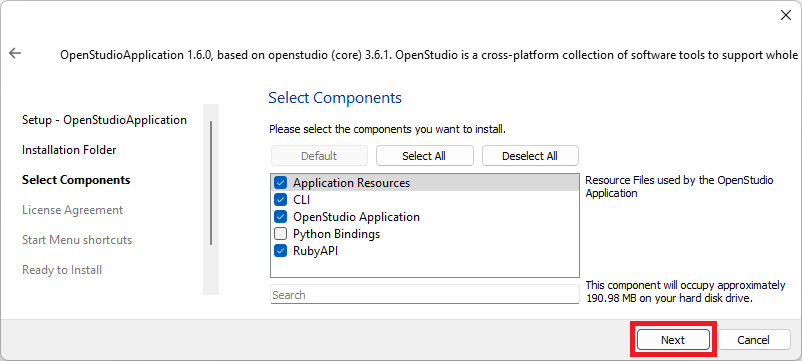This screenshot has width=802, height=361.
Task: Proceed with the Next button
Action: pos(673,340)
